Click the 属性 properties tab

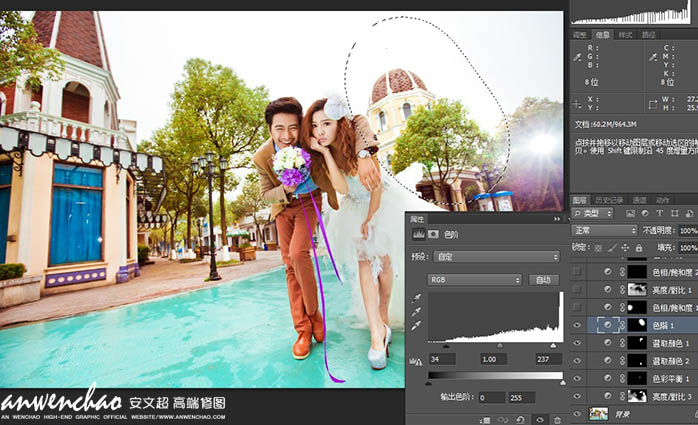[x=417, y=219]
